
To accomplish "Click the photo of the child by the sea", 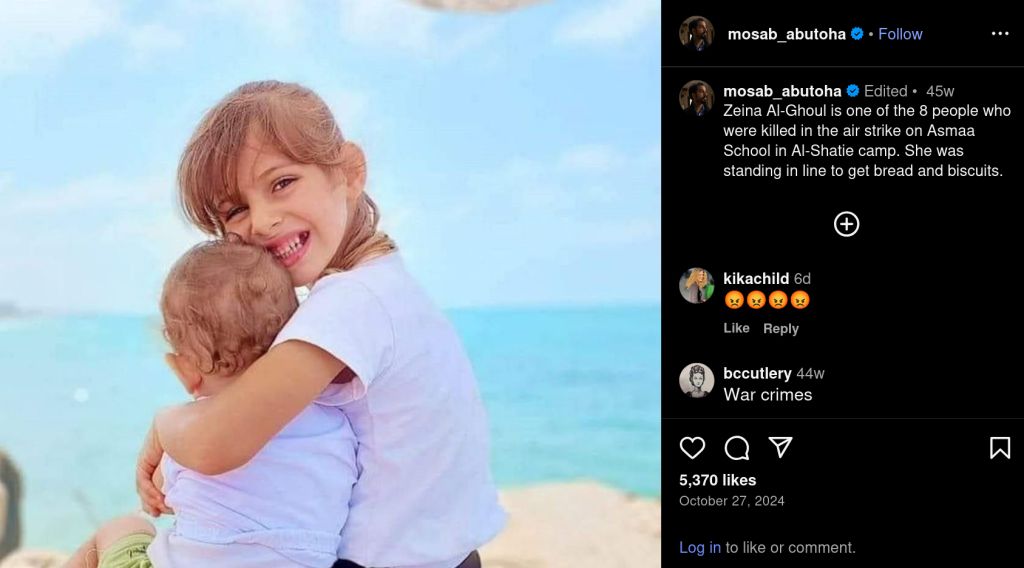I will [330, 284].
